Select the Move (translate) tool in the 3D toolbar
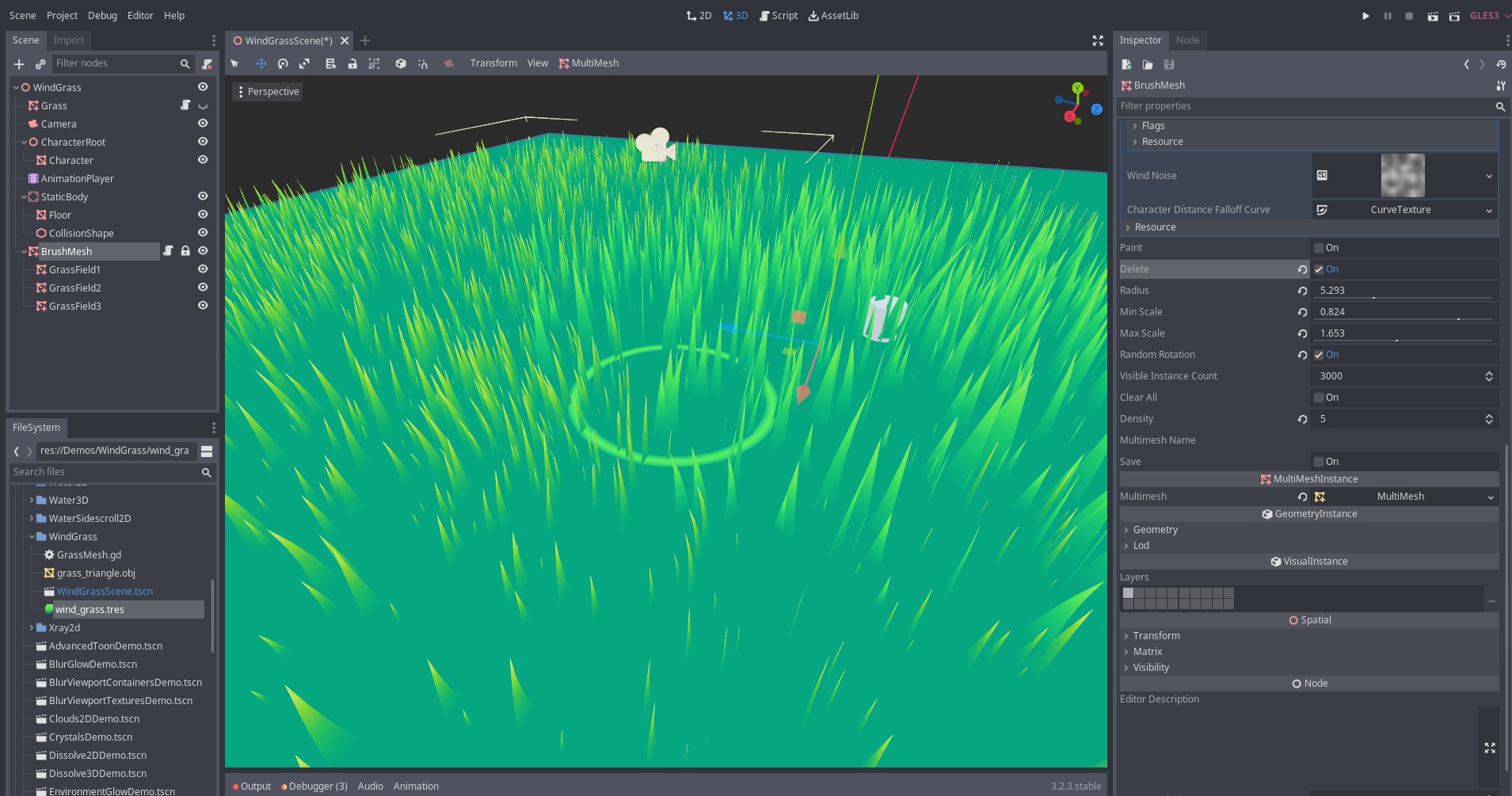1512x796 pixels. pyautogui.click(x=261, y=63)
